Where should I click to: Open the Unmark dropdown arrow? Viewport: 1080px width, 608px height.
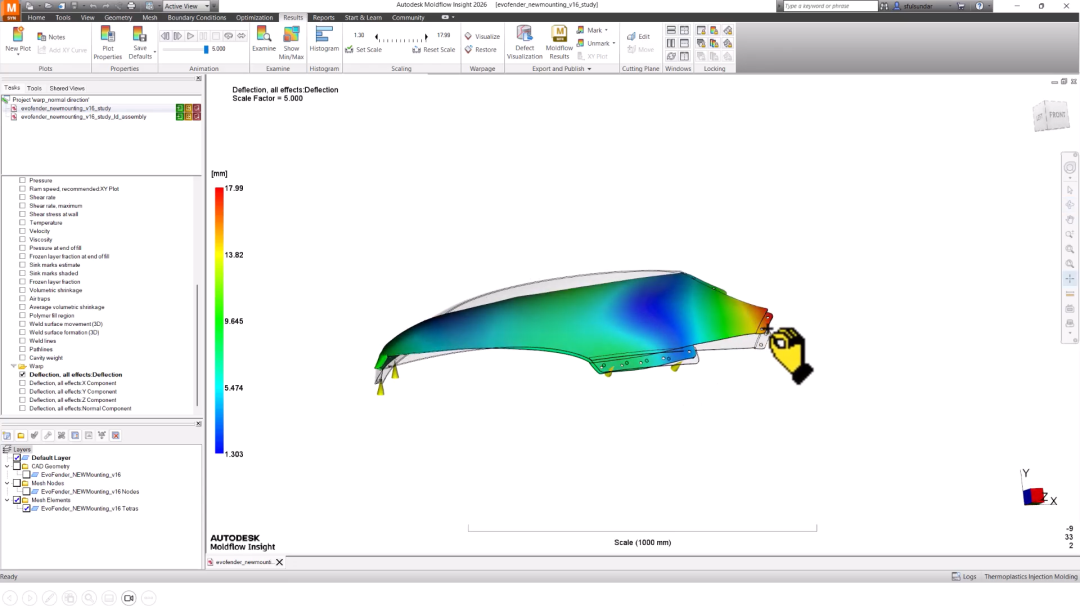(613, 43)
